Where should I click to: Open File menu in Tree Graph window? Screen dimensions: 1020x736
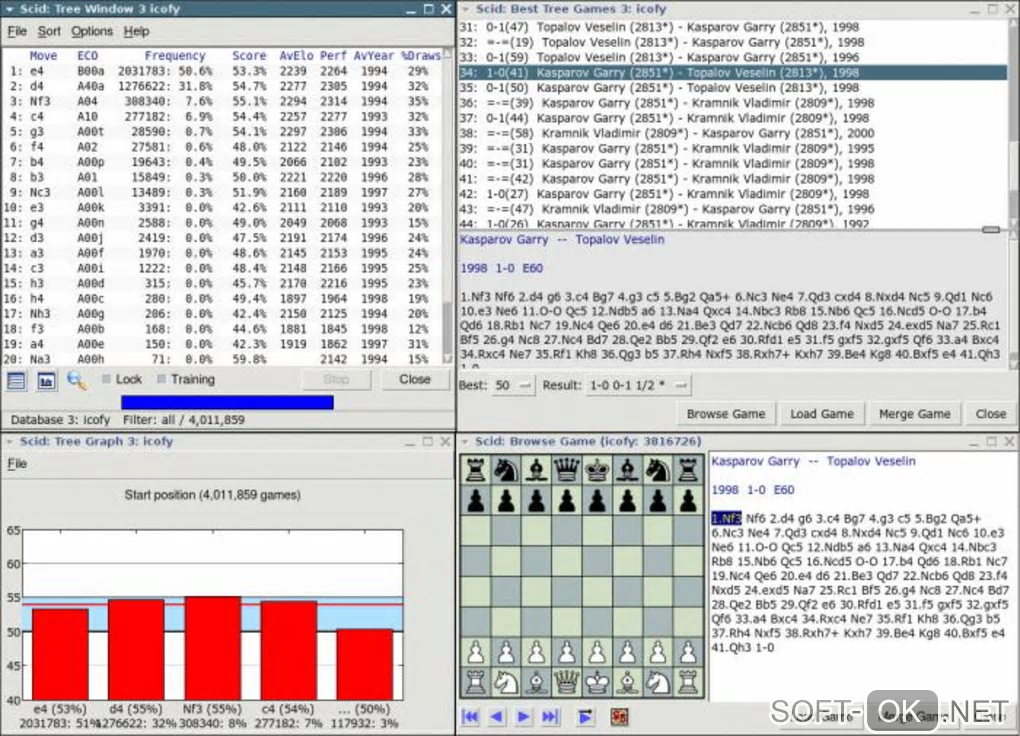pos(17,463)
